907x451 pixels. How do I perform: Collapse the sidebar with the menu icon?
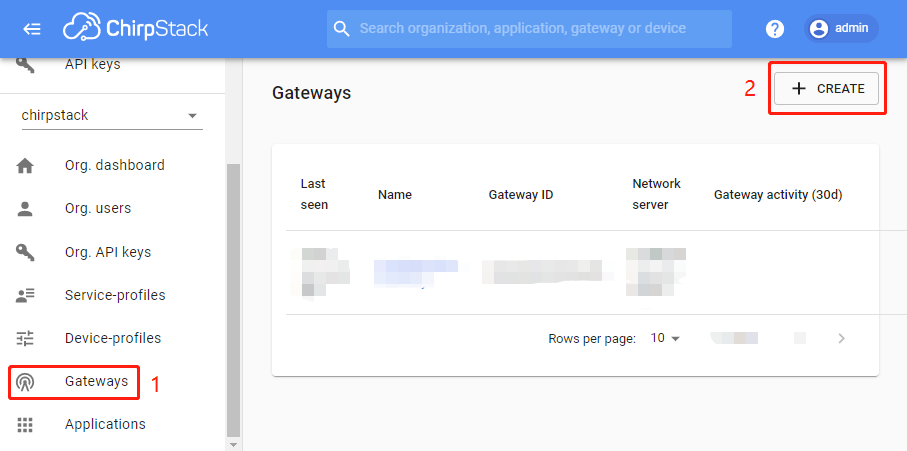(32, 29)
